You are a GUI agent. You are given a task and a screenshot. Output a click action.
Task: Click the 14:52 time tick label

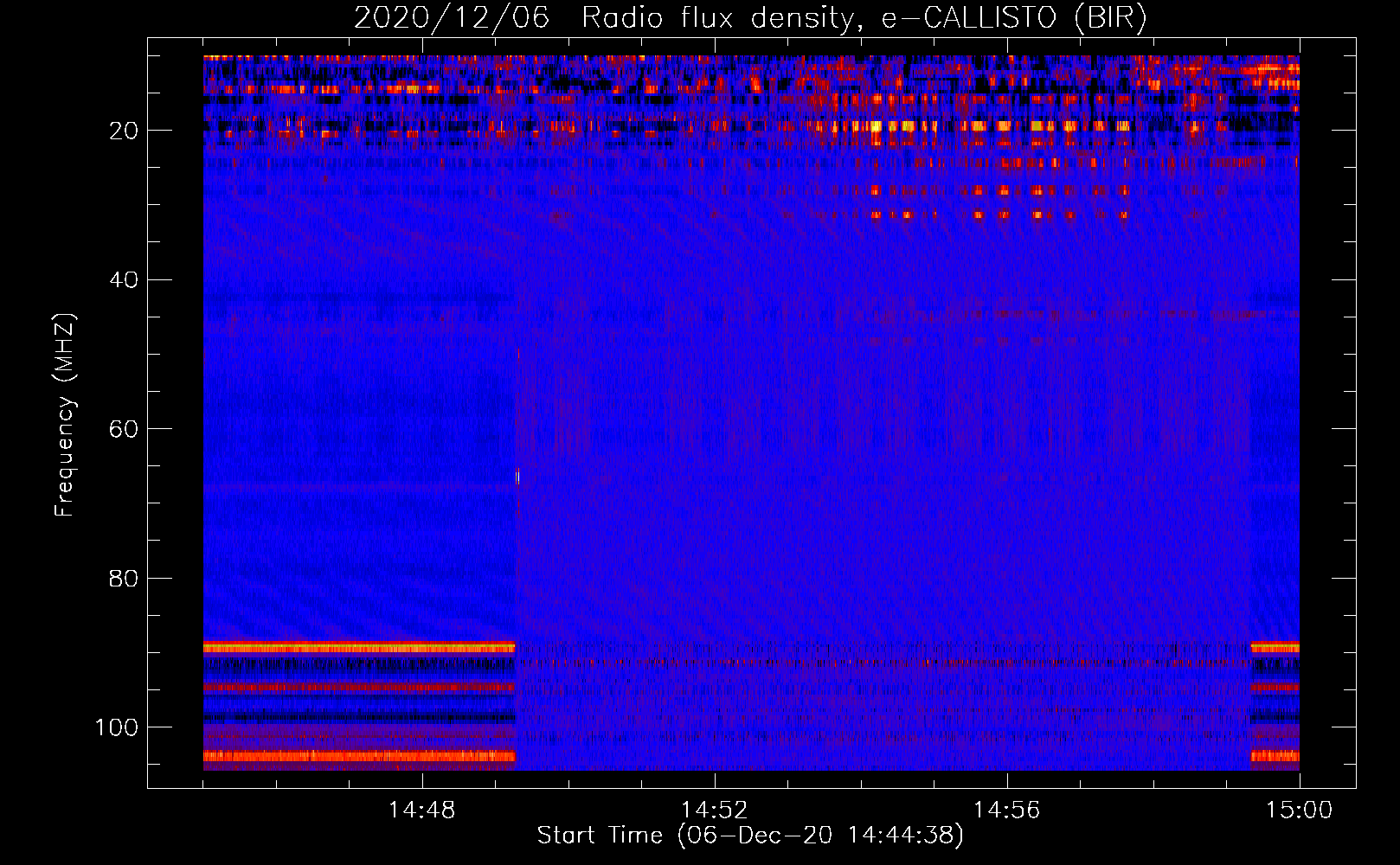715,811
